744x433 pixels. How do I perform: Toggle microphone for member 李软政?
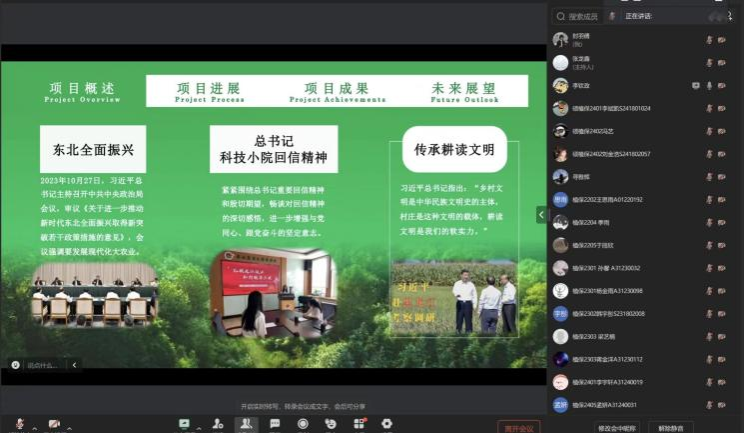click(x=709, y=86)
